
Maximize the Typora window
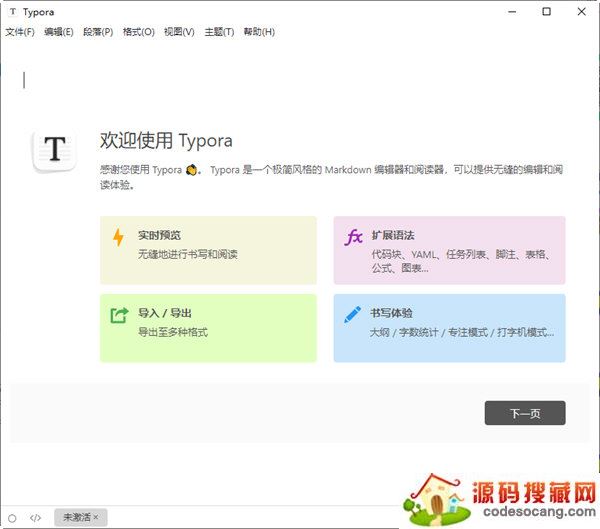click(x=546, y=11)
